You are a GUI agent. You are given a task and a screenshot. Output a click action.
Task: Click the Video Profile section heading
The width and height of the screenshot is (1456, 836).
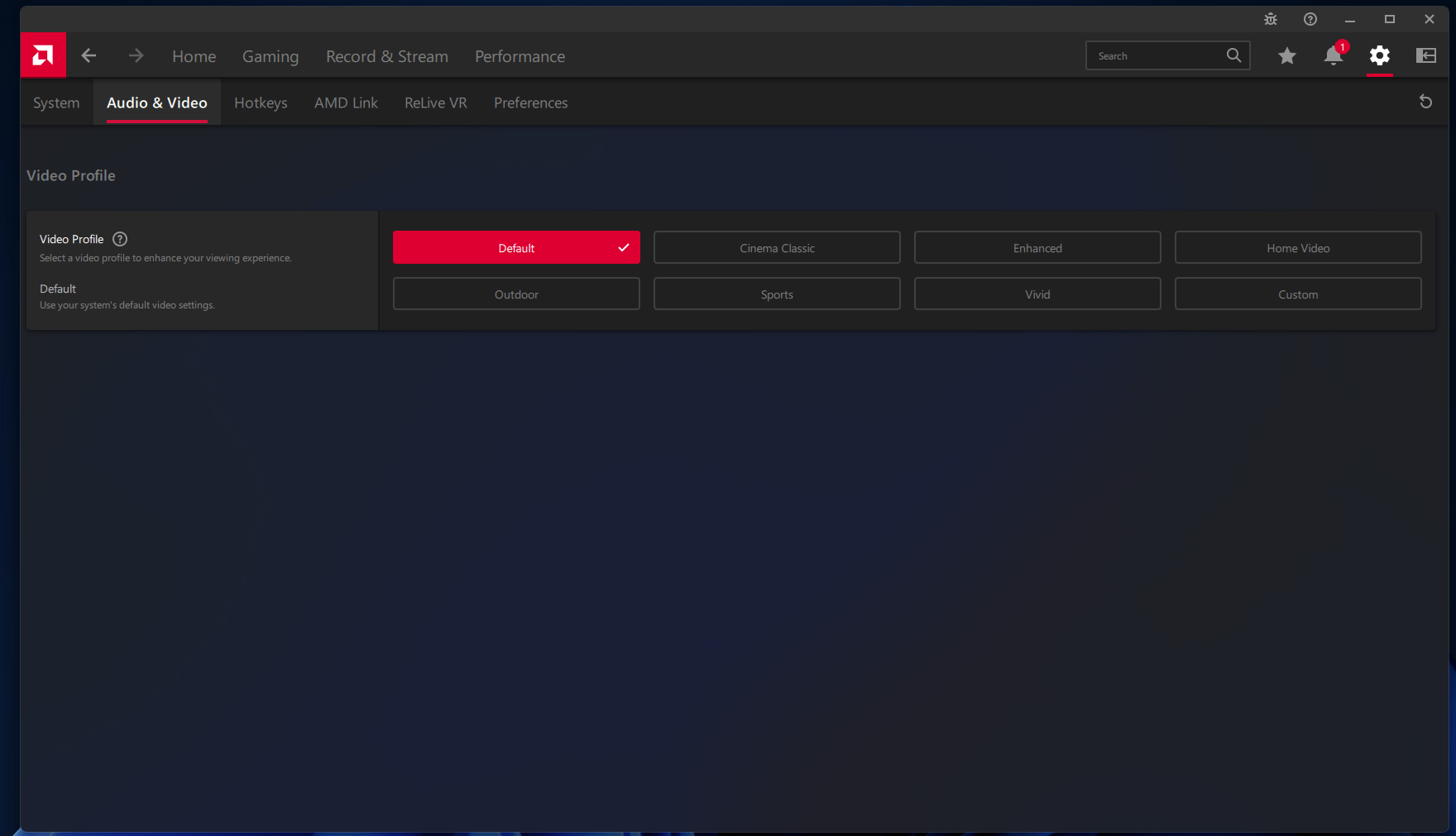pos(71,175)
